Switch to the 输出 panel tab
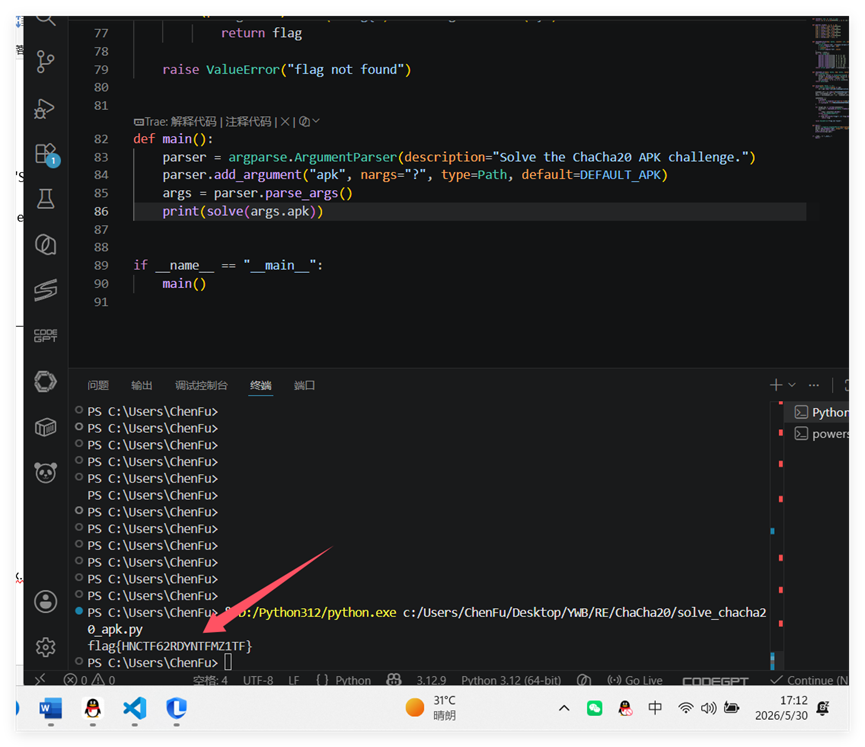The image size is (865, 747). [142, 385]
